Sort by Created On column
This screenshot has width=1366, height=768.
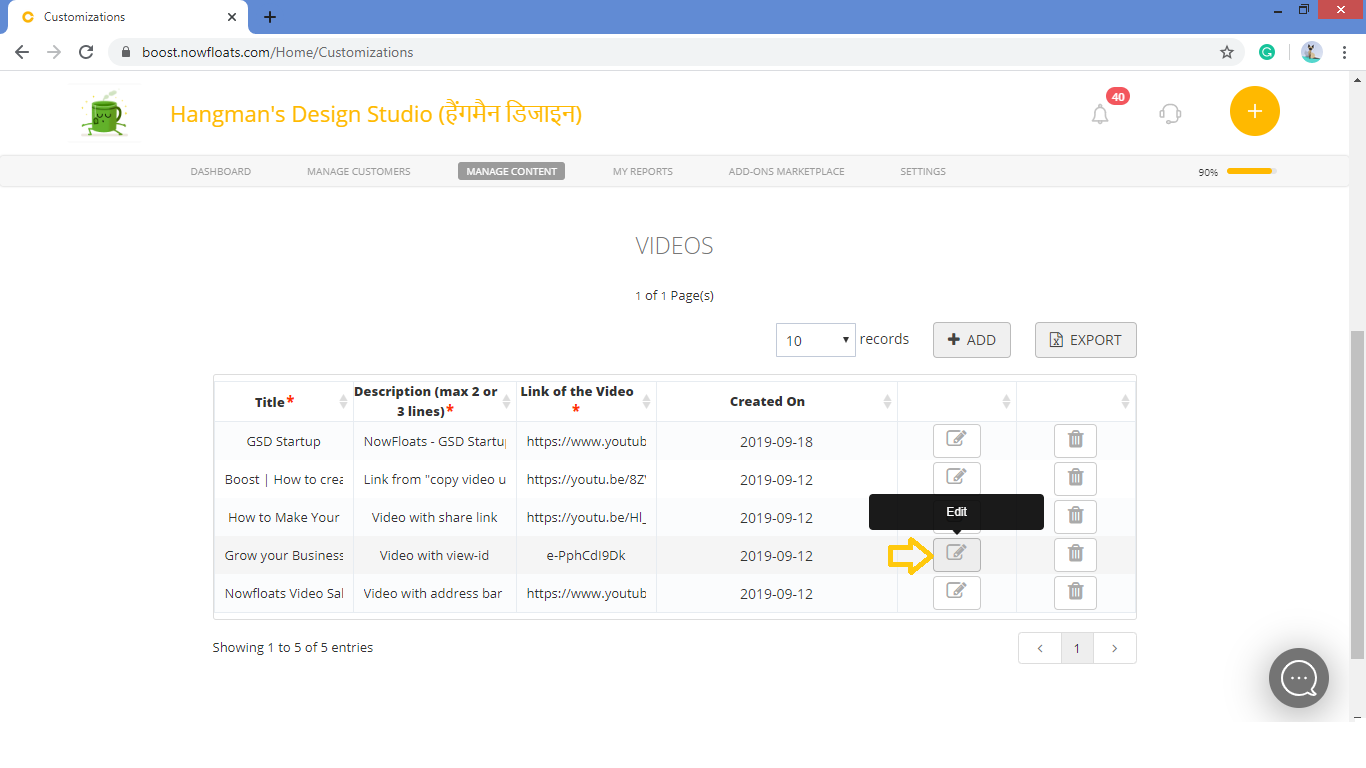point(777,401)
